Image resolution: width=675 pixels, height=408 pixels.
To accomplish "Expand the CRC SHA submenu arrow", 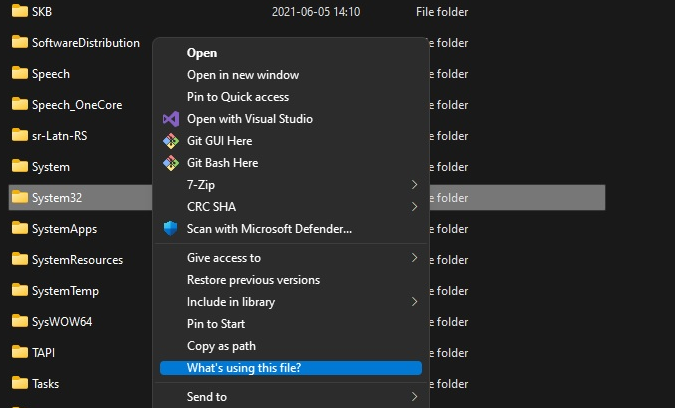I will click(414, 207).
